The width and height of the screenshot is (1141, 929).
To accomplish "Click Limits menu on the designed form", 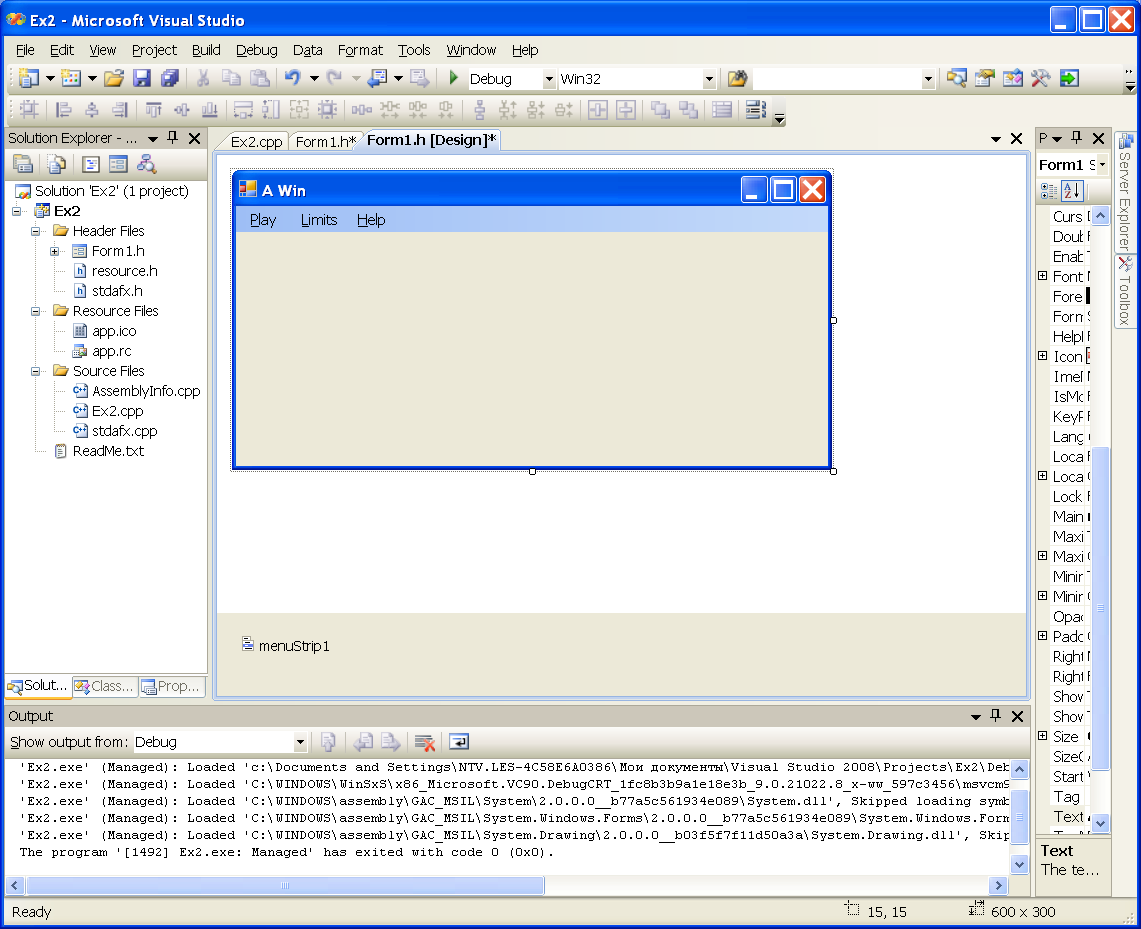I will [319, 220].
